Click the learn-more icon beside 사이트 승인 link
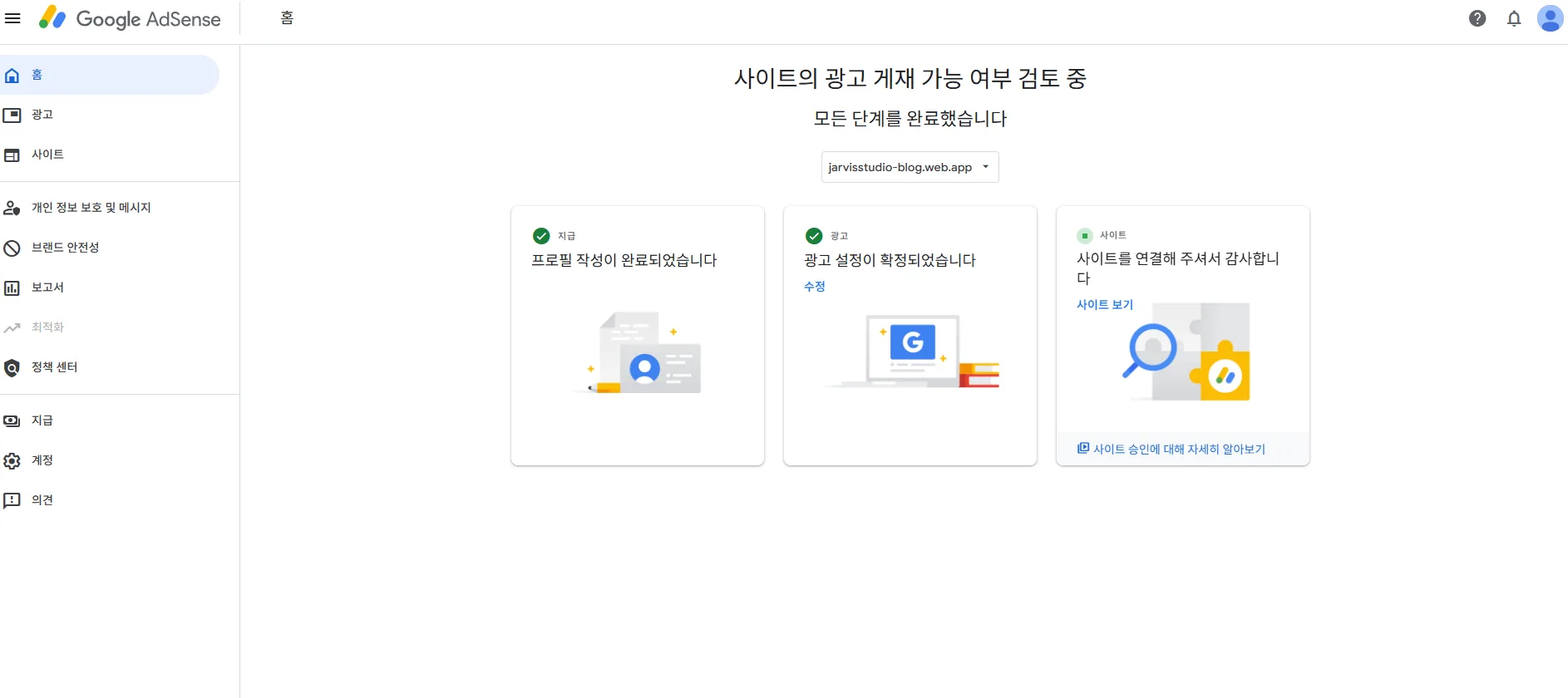The image size is (1568, 698). point(1083,448)
